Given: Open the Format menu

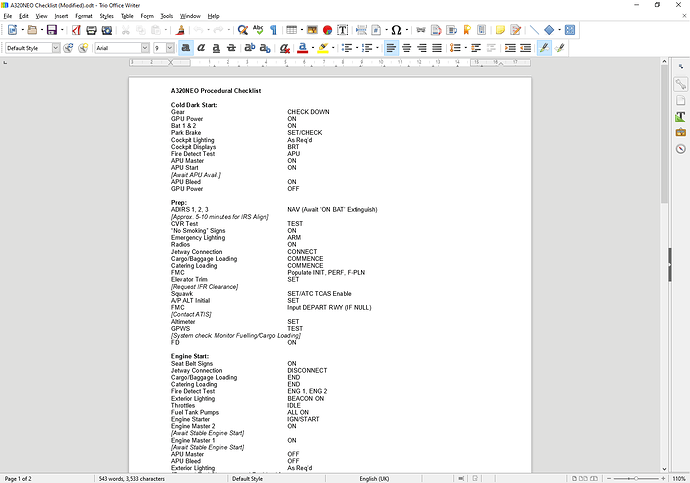Looking at the screenshot, I should pos(84,16).
